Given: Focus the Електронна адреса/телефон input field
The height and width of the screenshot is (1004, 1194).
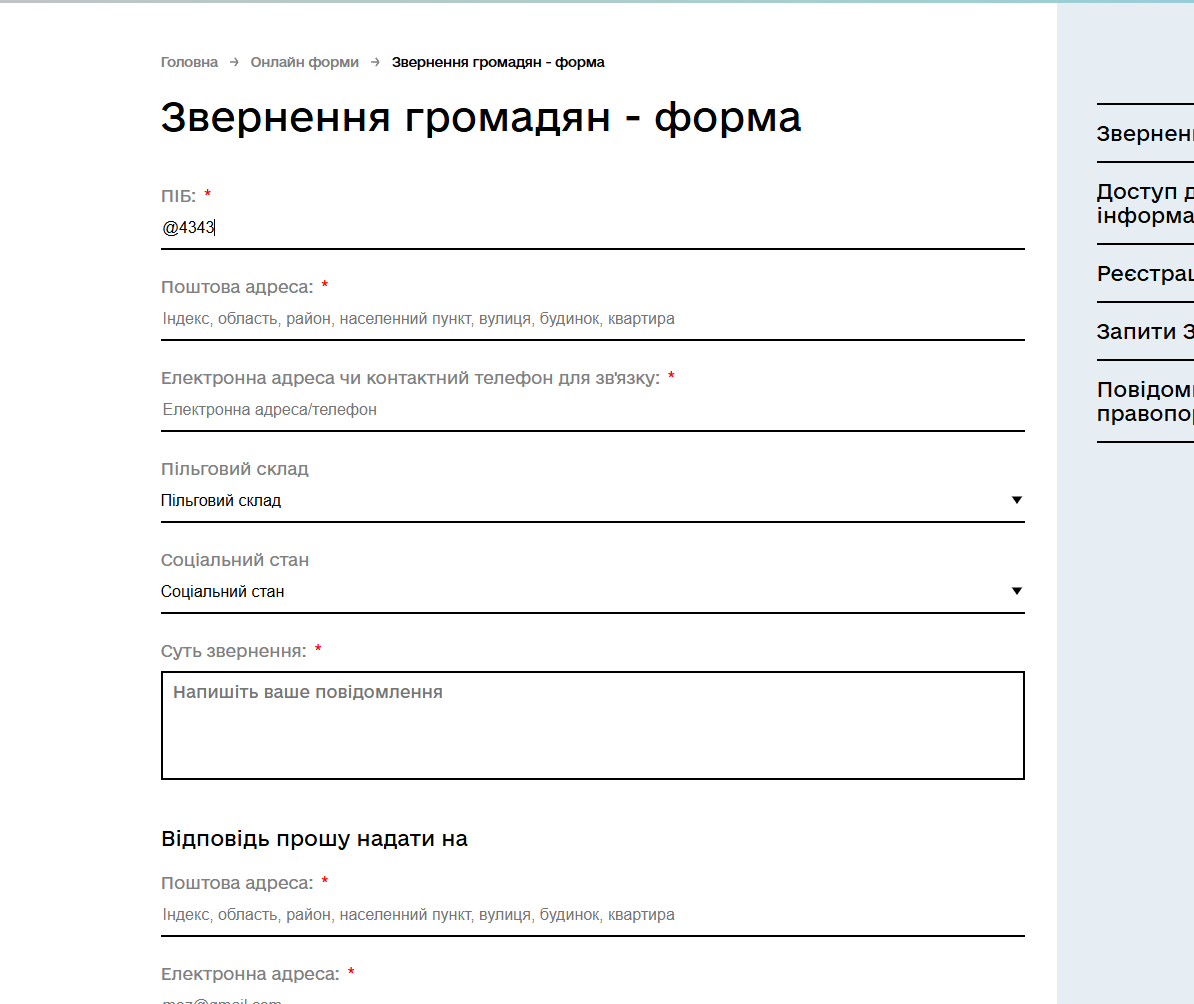Looking at the screenshot, I should tap(592, 410).
